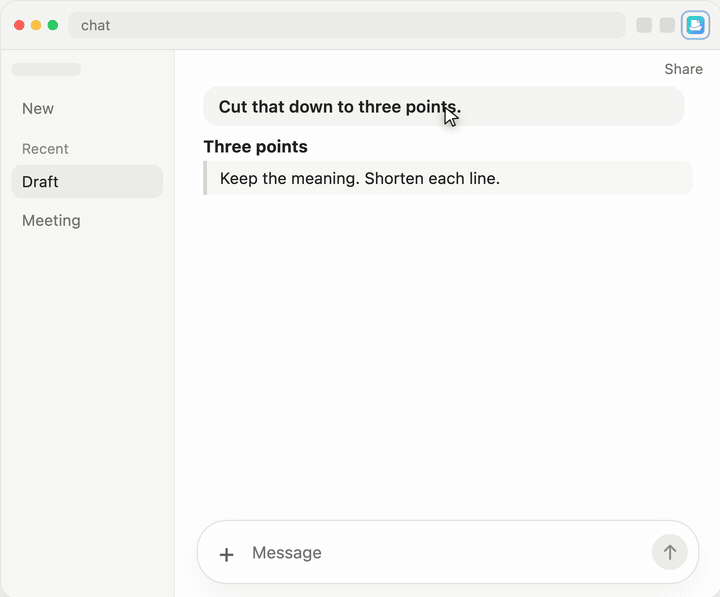Click the Recent section label
The height and width of the screenshot is (597, 720).
[x=45, y=149]
